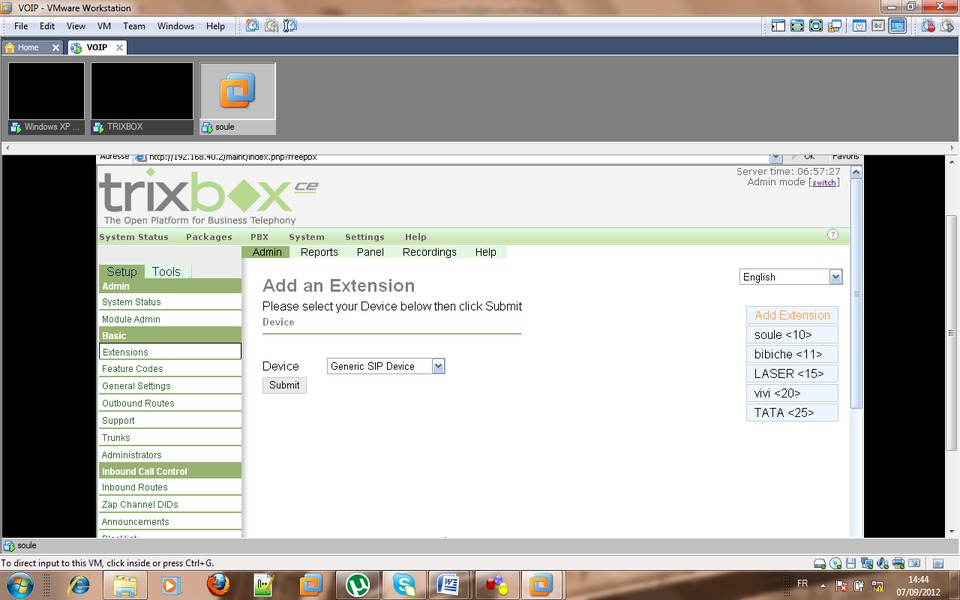The image size is (960, 600).
Task: Click the capture movie record icon
Action: [x=928, y=26]
